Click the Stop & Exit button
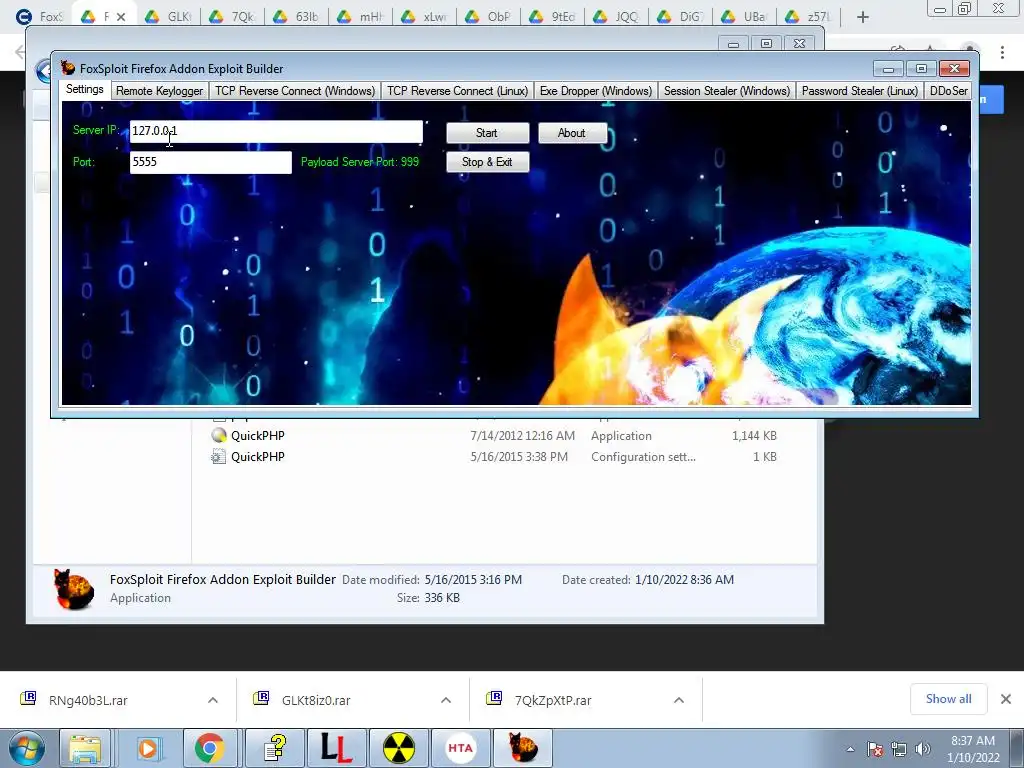Screen dimensions: 1024x768 pos(487,162)
